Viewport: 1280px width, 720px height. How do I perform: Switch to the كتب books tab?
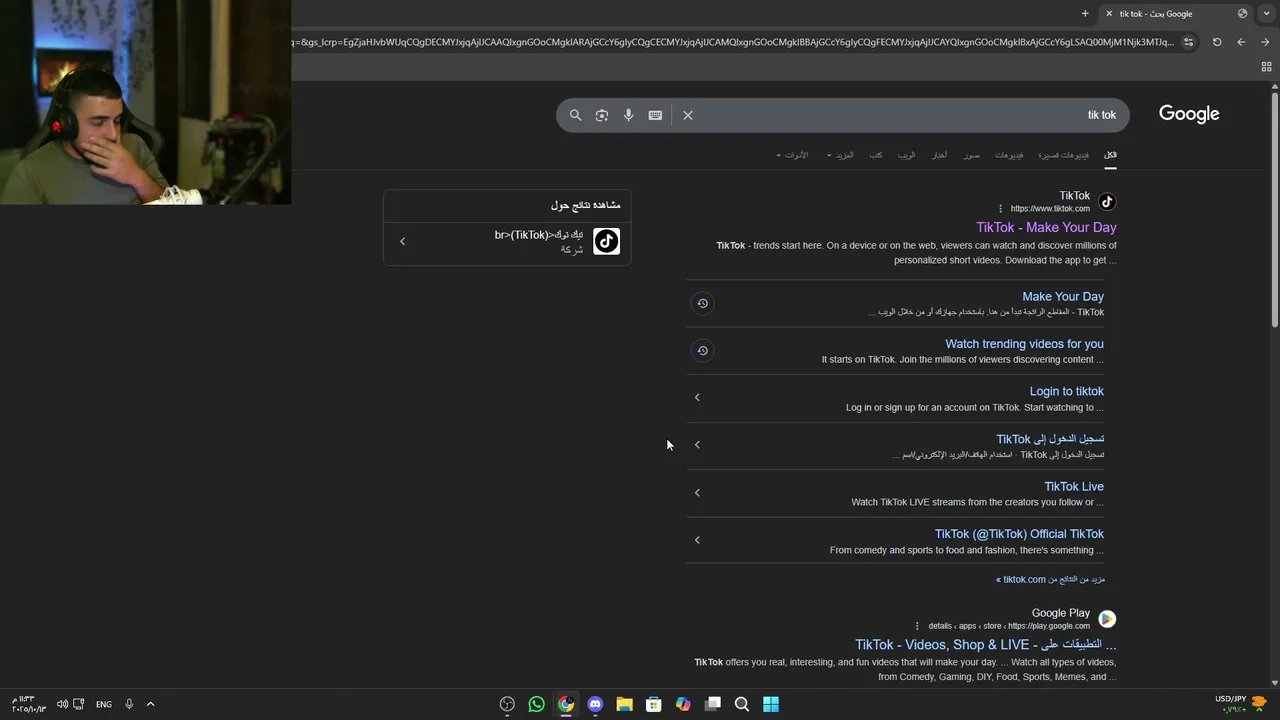click(x=876, y=155)
